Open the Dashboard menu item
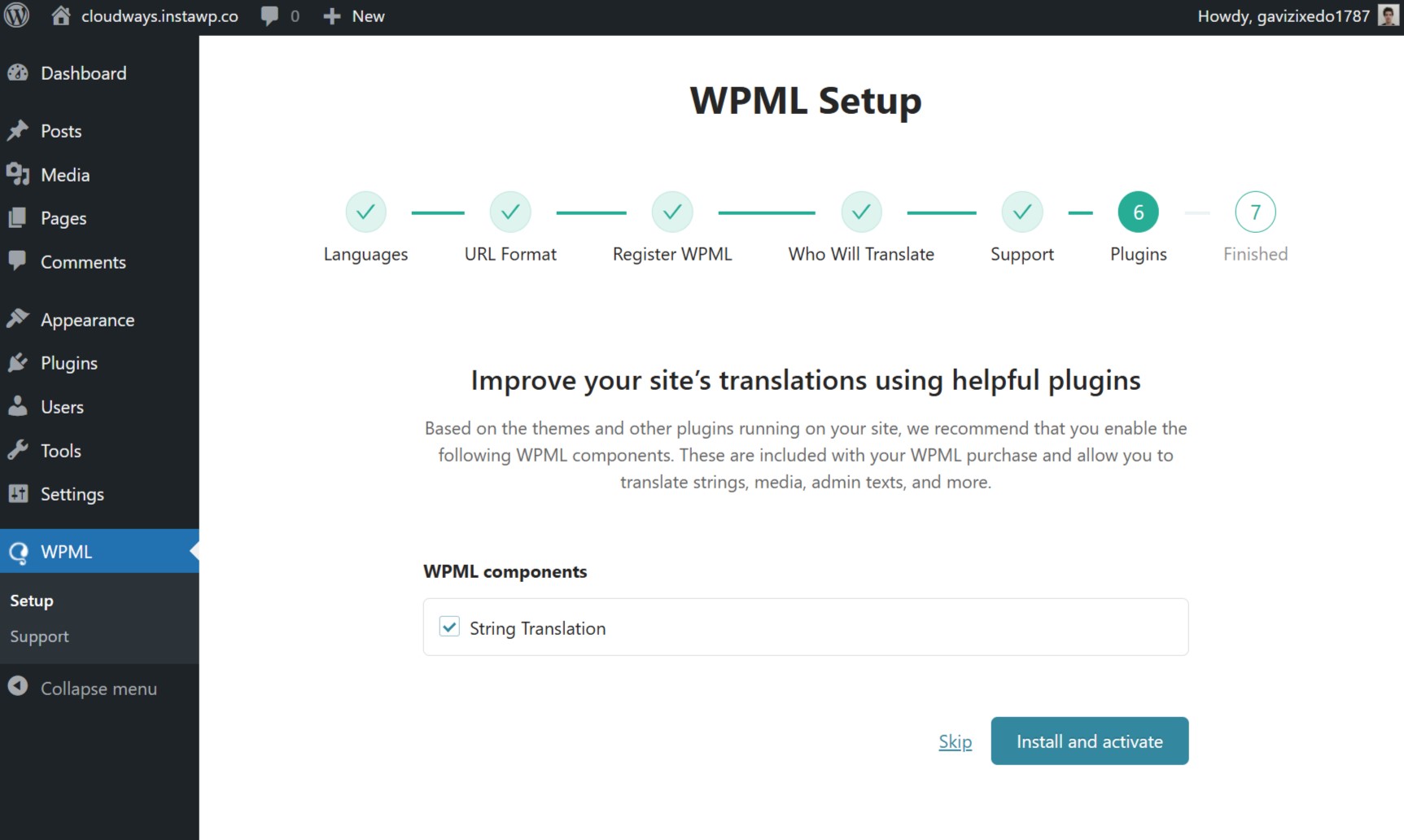1404x840 pixels. point(99,73)
